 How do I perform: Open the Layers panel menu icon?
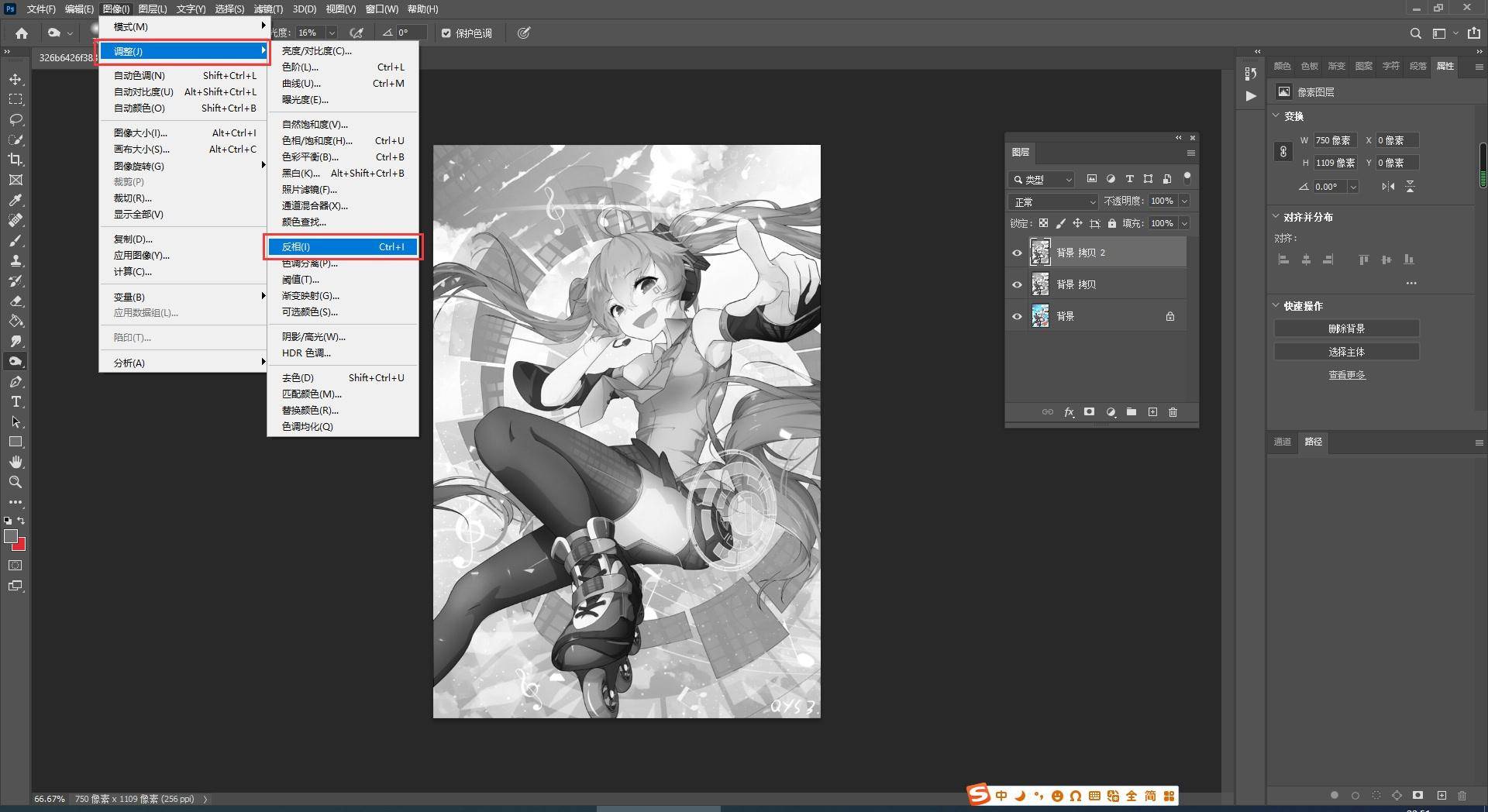pyautogui.click(x=1190, y=153)
